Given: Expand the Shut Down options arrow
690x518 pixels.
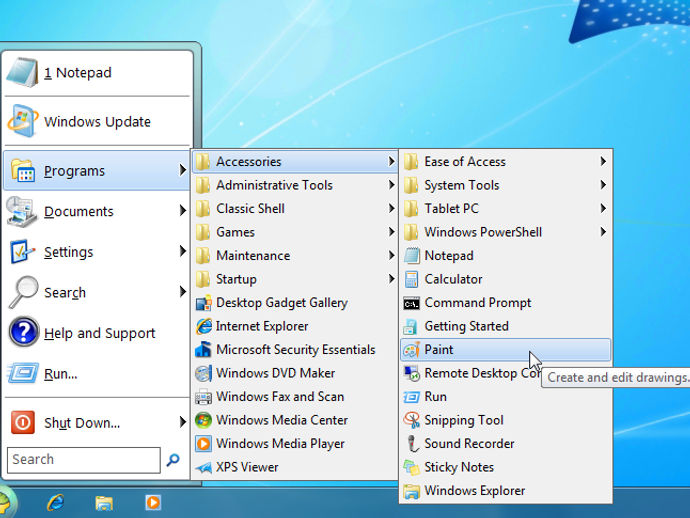Looking at the screenshot, I should [x=183, y=422].
